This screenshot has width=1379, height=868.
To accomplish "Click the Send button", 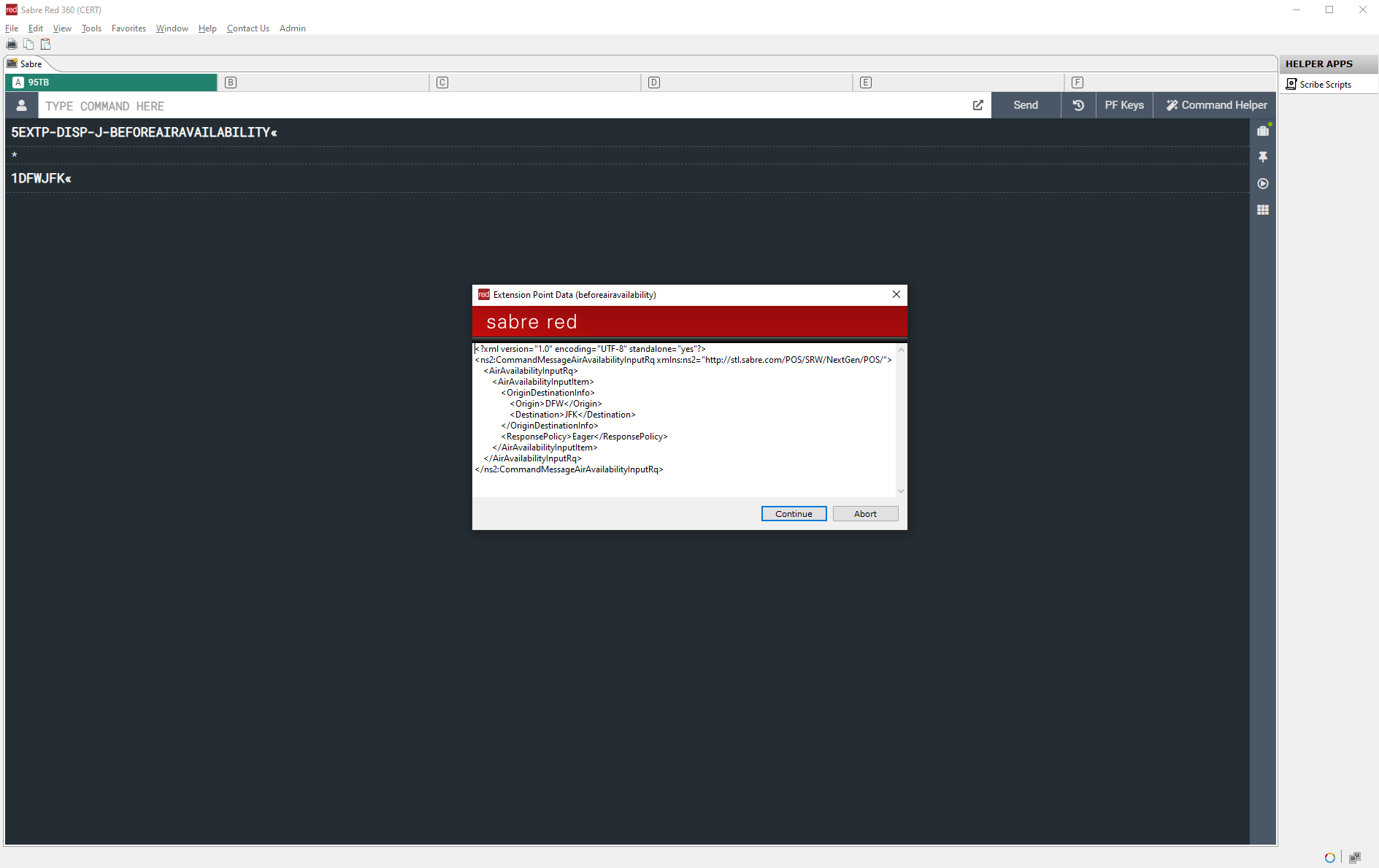I will pyautogui.click(x=1026, y=105).
